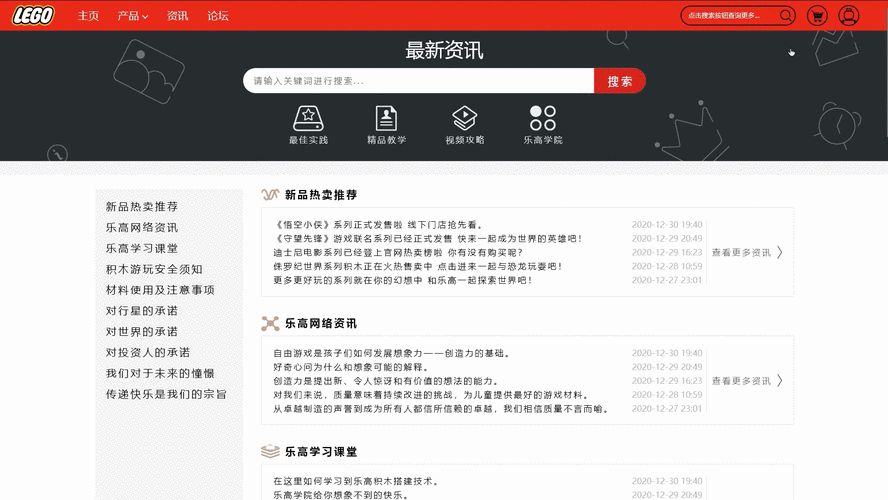Open the user account icon
This screenshot has height=500, width=888.
848,16
